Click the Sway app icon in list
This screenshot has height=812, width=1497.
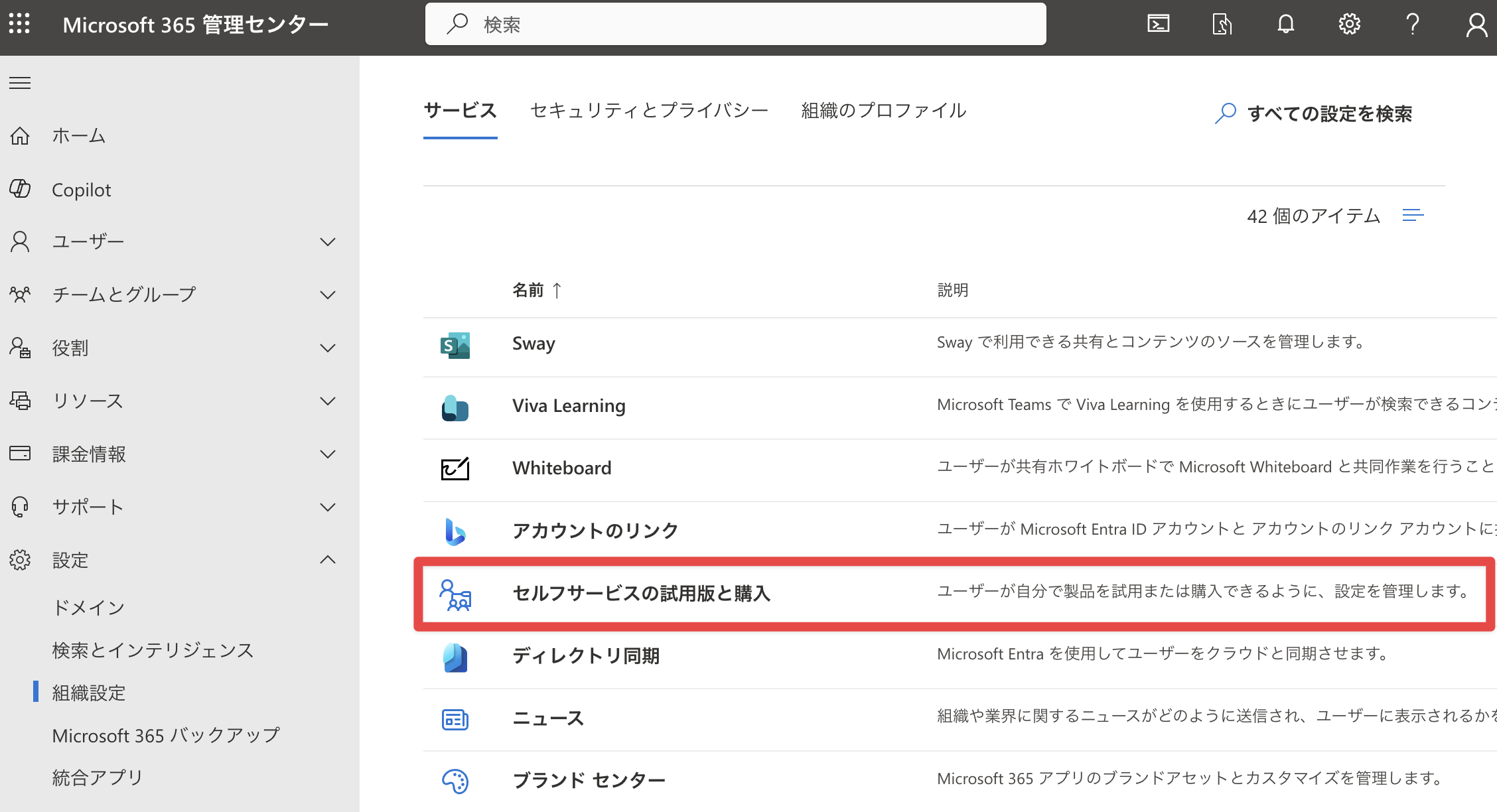(455, 345)
